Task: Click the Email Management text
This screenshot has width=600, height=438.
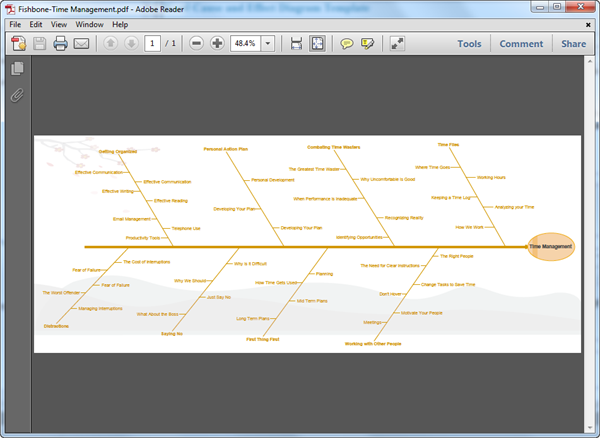Action: (132, 219)
